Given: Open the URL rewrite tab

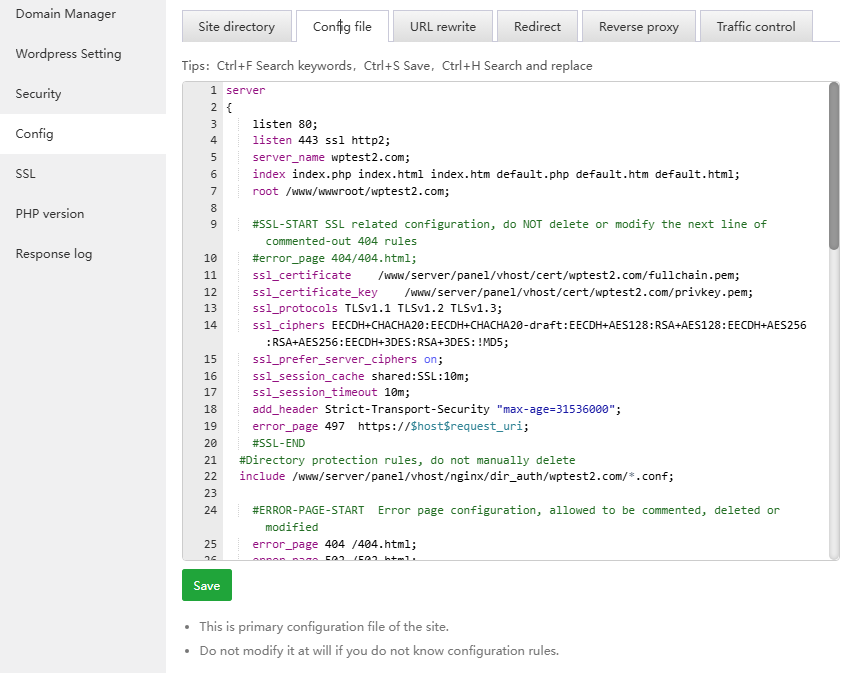Looking at the screenshot, I should click(x=443, y=27).
